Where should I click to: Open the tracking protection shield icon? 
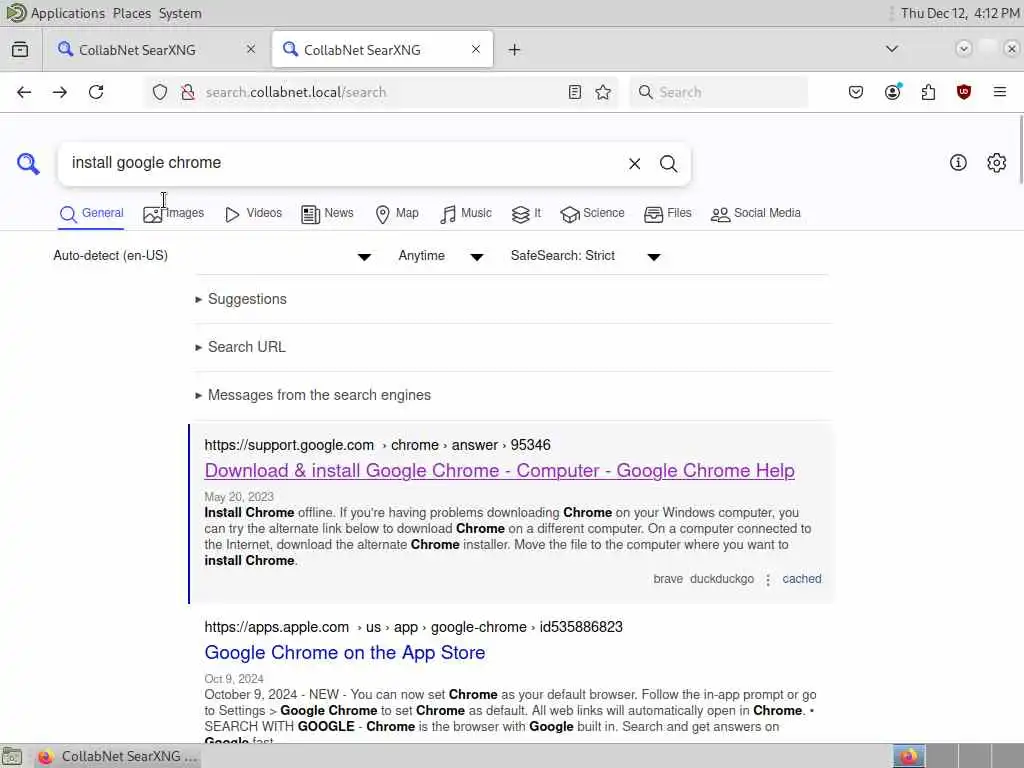160,92
